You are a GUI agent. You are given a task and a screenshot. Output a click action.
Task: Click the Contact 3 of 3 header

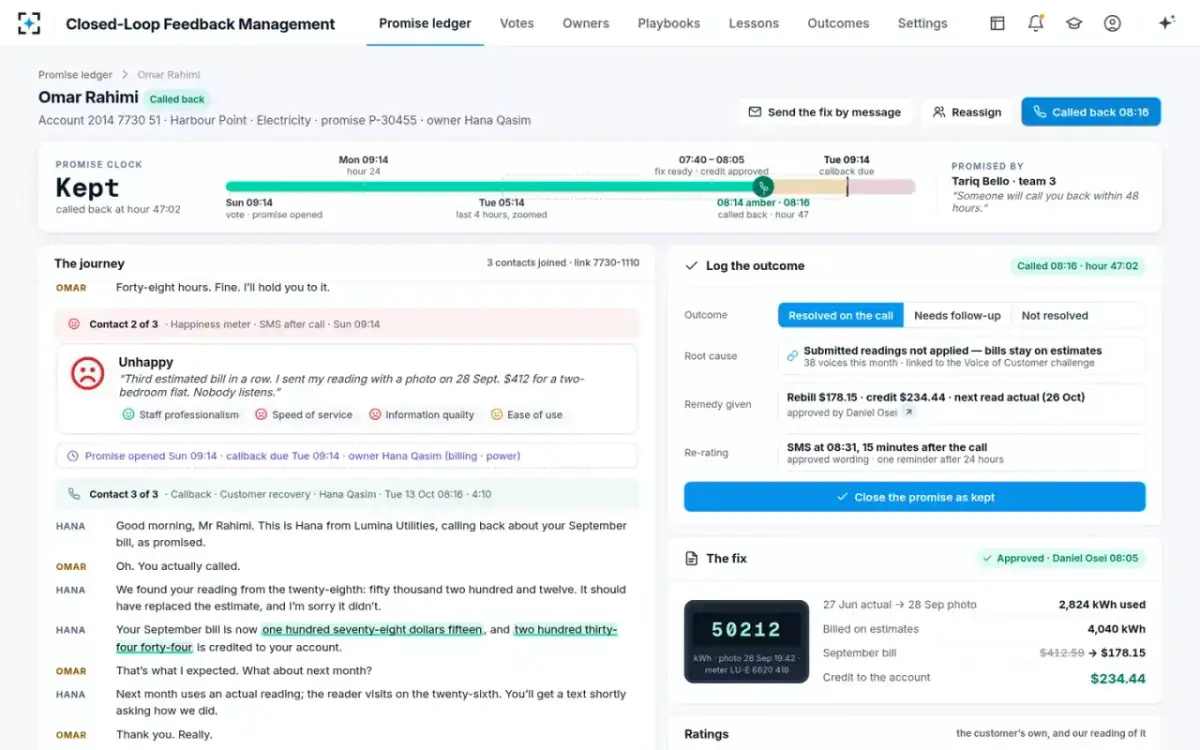pos(346,494)
